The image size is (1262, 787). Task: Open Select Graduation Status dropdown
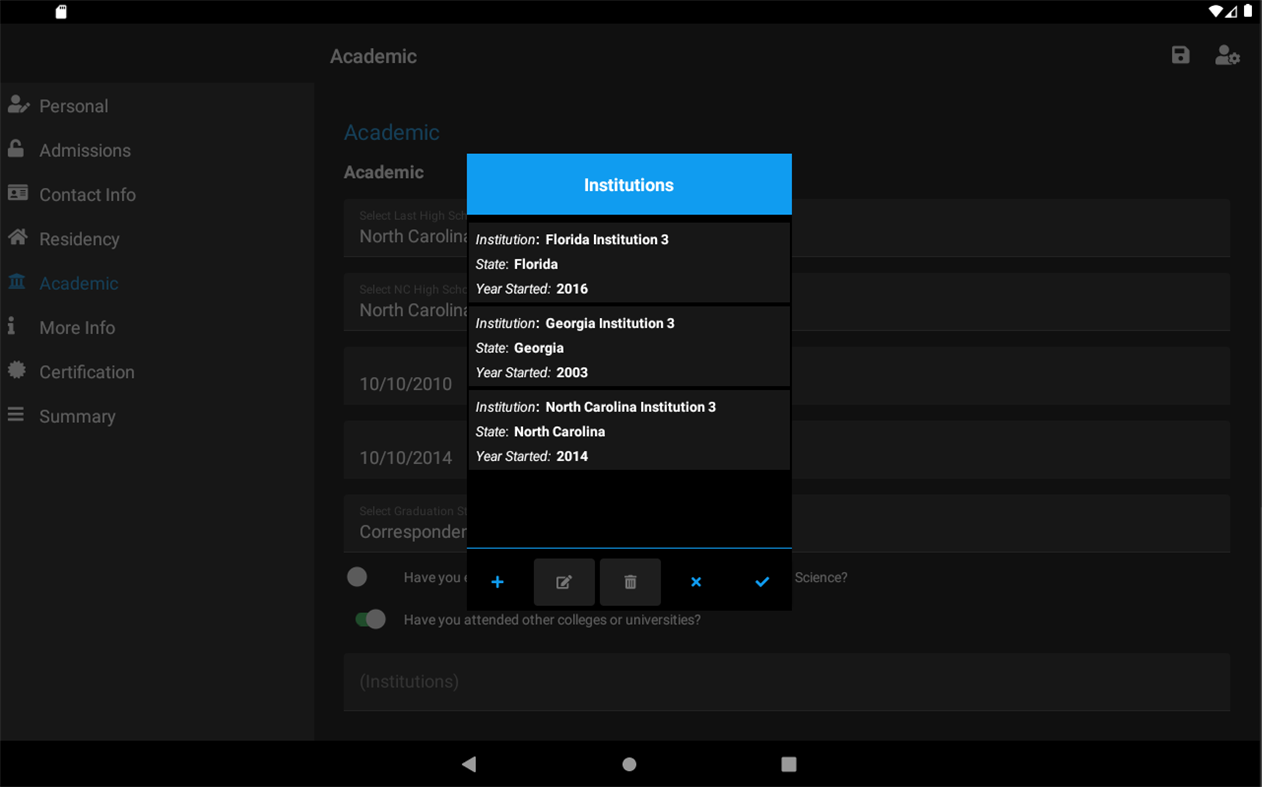(787, 523)
